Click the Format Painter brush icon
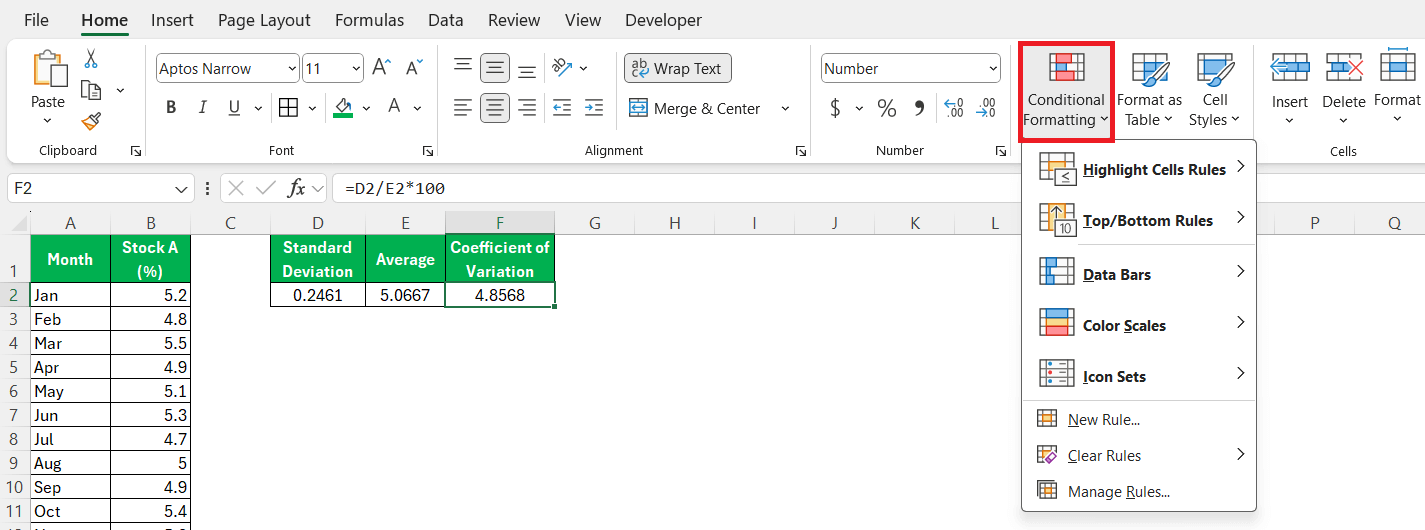 pos(91,121)
